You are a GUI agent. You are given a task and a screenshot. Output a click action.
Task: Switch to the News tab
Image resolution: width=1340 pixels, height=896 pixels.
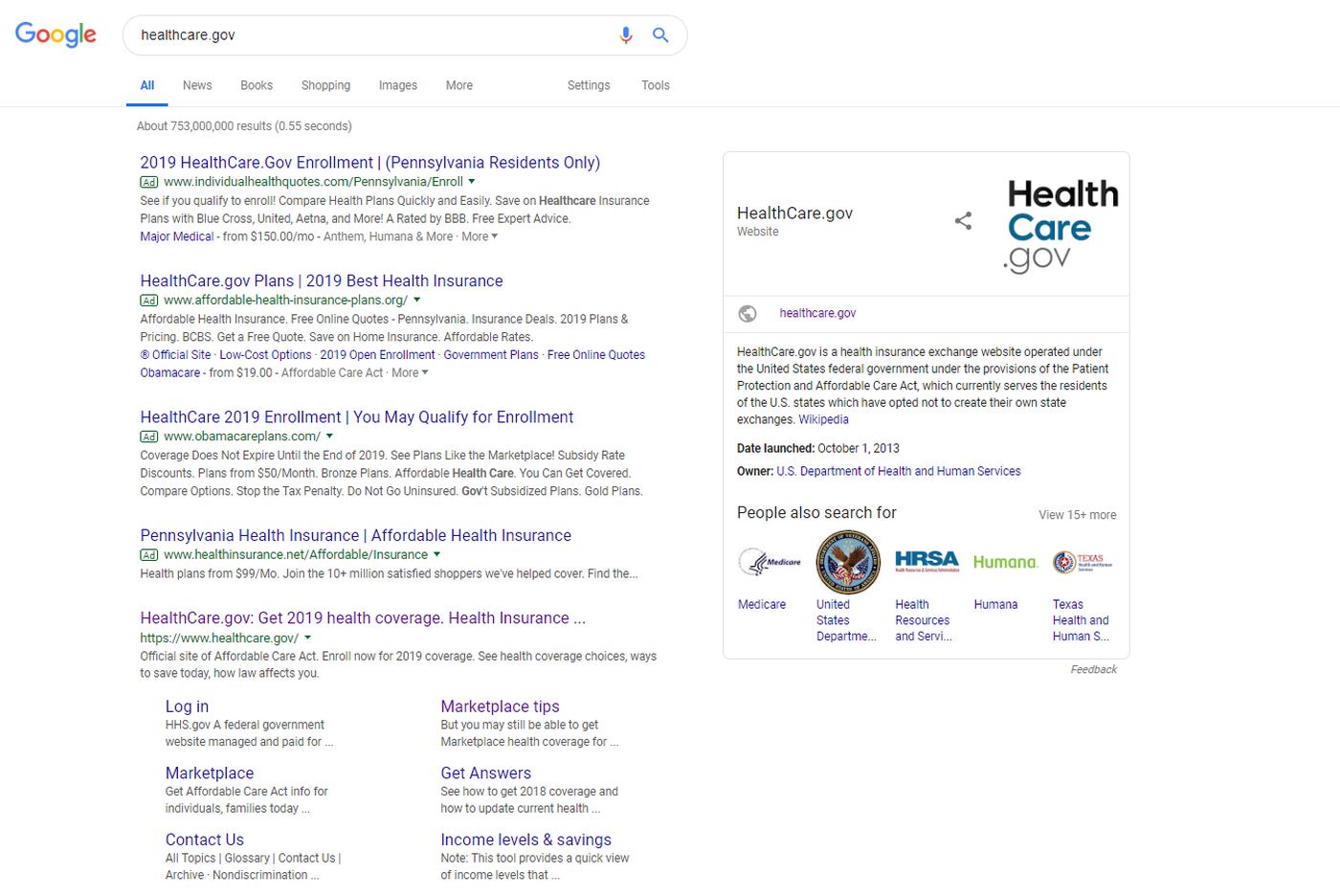(x=197, y=85)
